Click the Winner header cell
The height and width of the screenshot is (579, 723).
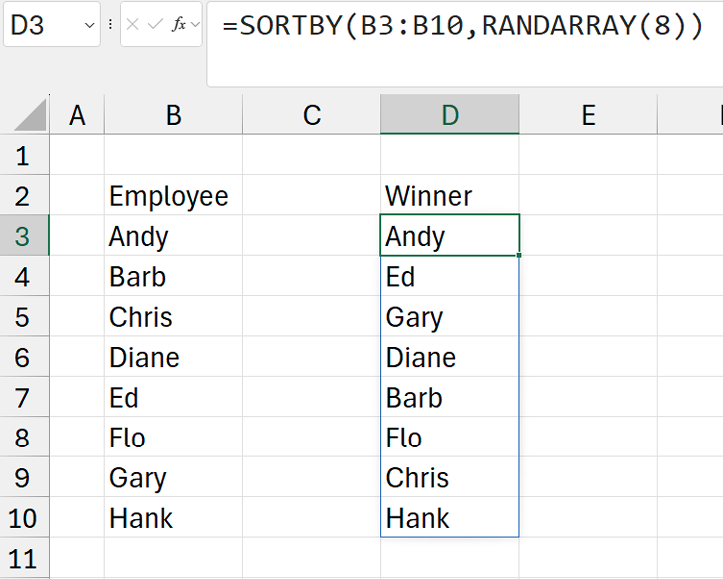click(450, 196)
